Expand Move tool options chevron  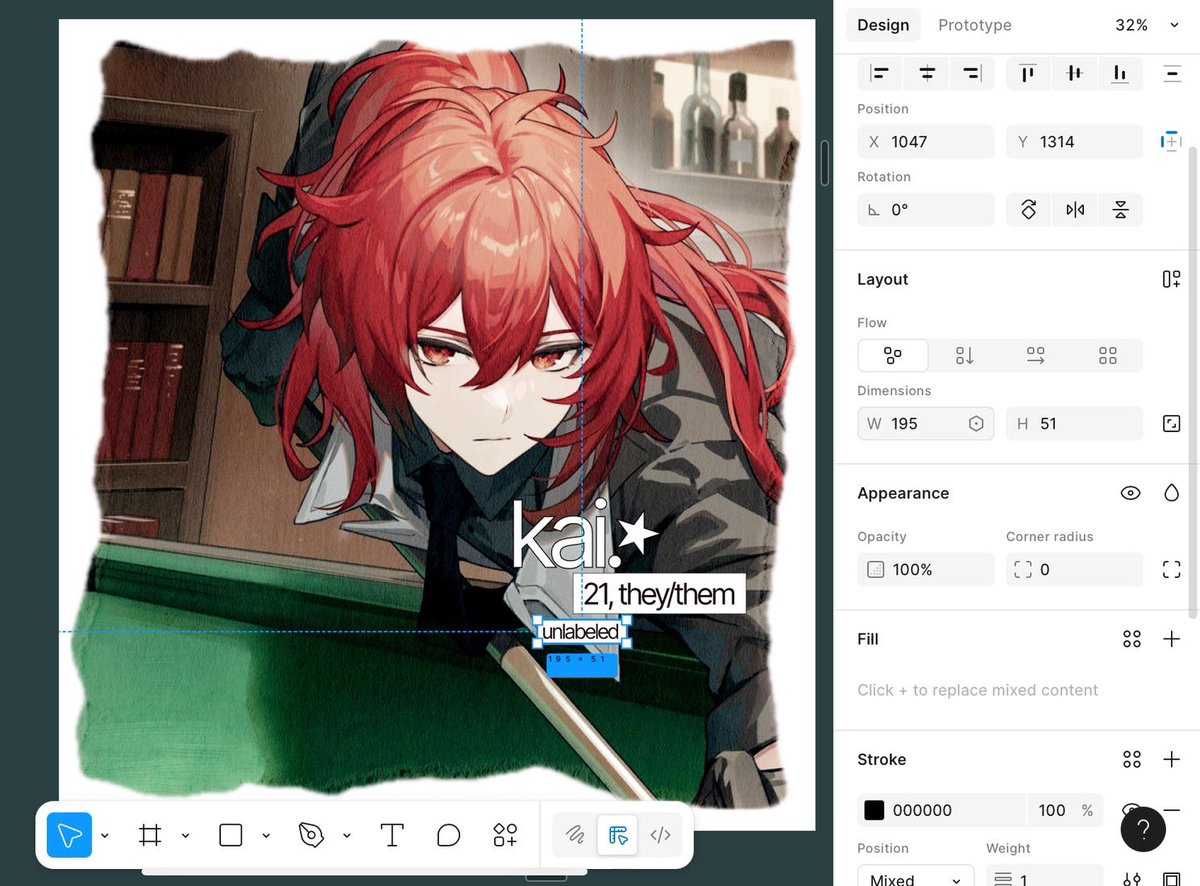(x=104, y=835)
